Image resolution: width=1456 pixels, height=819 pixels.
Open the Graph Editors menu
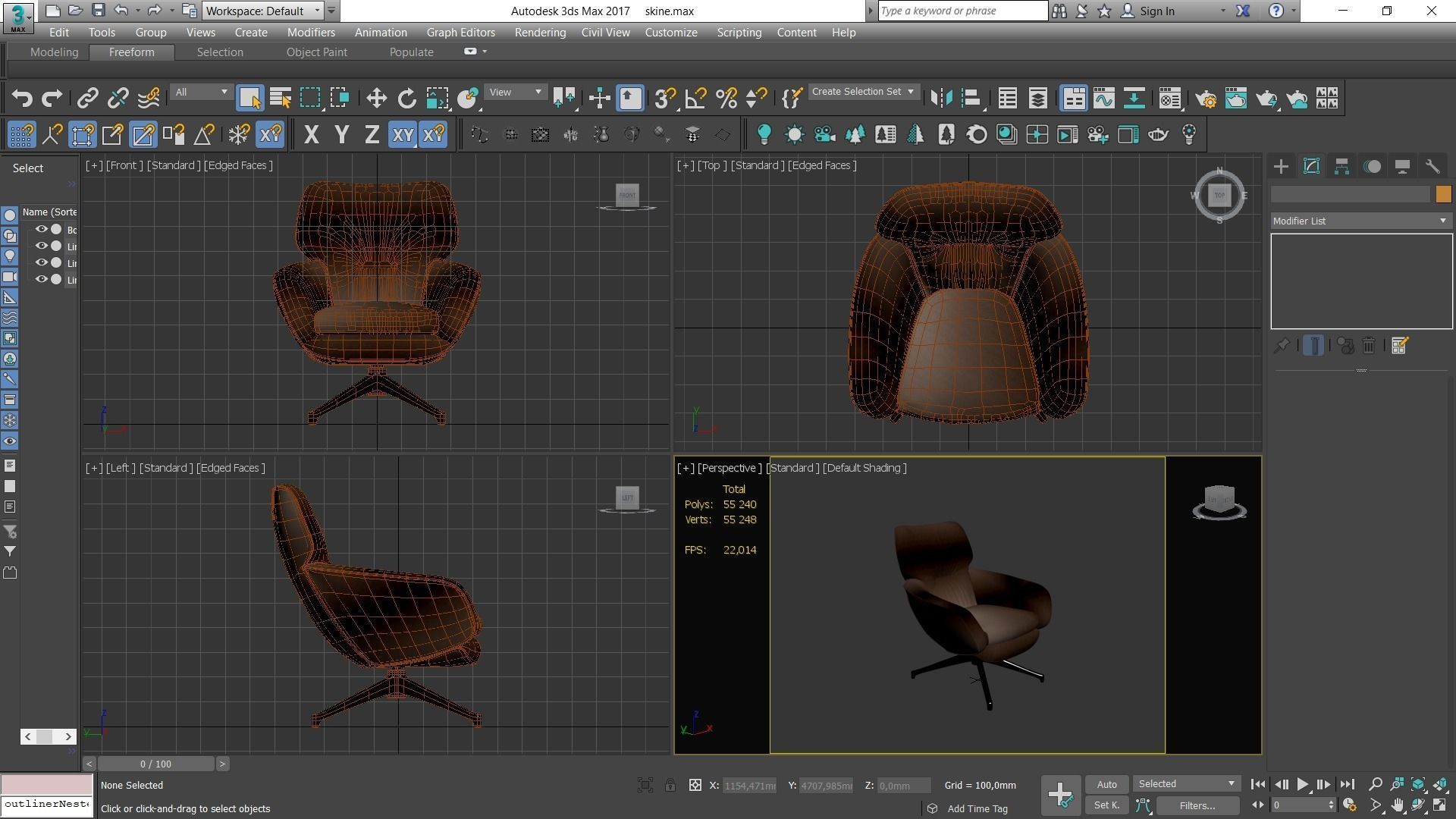point(460,33)
